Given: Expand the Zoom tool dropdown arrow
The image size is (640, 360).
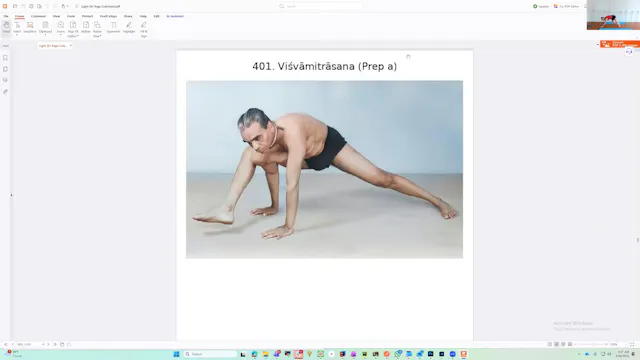Looking at the screenshot, I should [61, 35].
